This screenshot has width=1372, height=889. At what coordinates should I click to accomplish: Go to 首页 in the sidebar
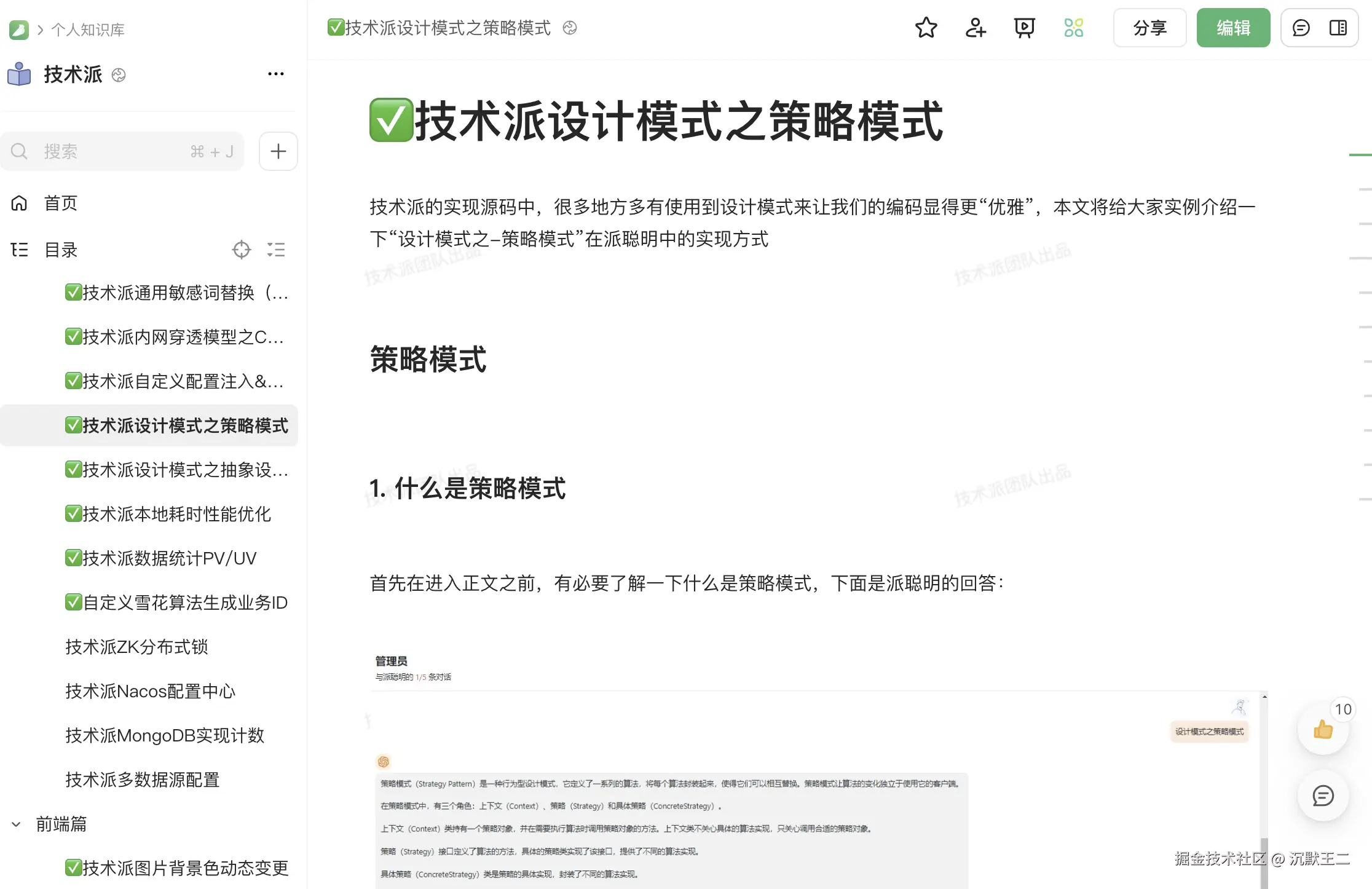pos(60,203)
